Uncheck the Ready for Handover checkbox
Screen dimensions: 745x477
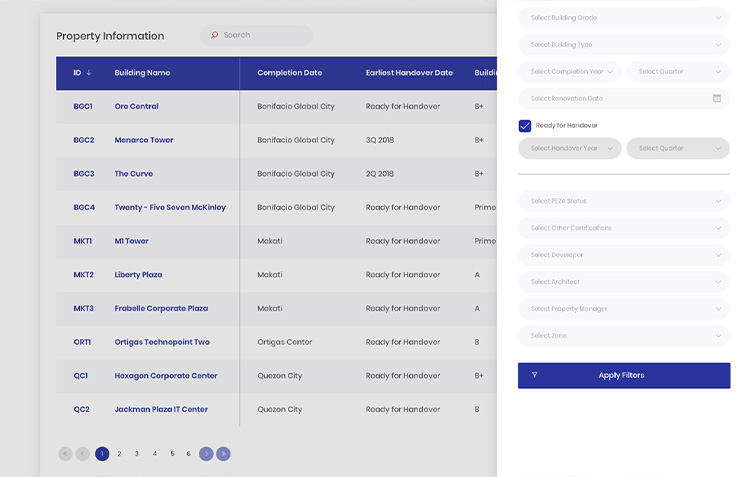[525, 126]
